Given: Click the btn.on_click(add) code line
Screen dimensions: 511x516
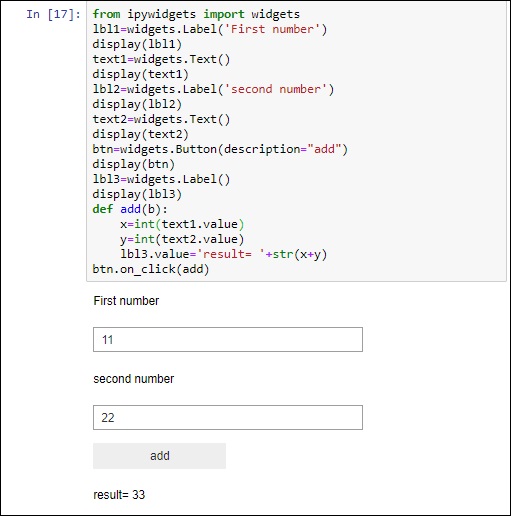Looking at the screenshot, I should pos(151,269).
